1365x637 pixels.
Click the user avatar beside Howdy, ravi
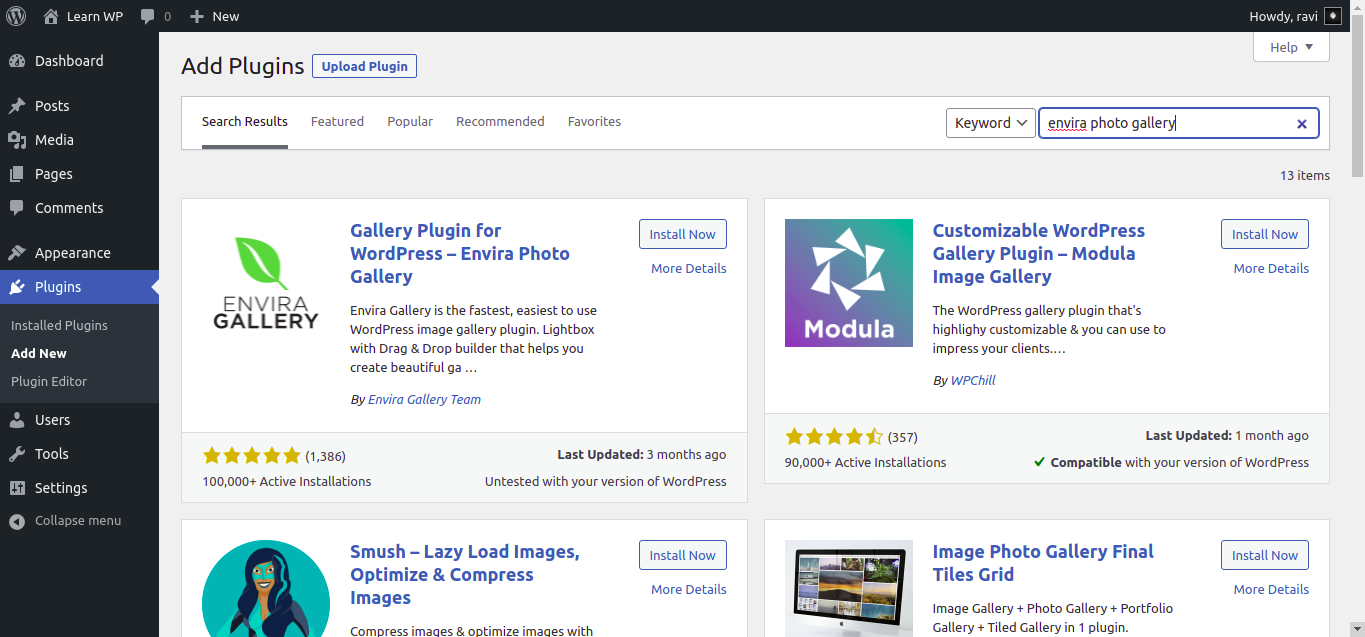click(1333, 16)
